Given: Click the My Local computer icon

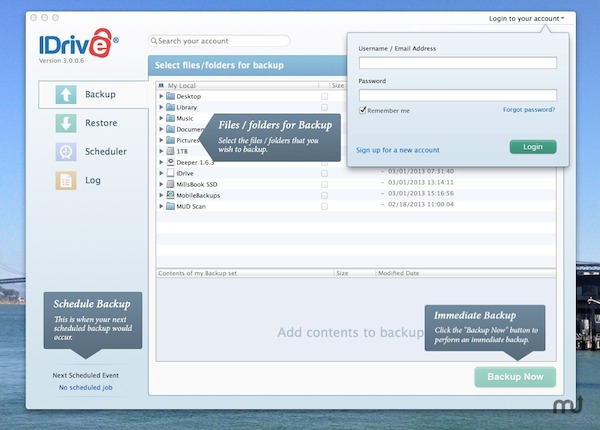Looking at the screenshot, I should pyautogui.click(x=161, y=85).
